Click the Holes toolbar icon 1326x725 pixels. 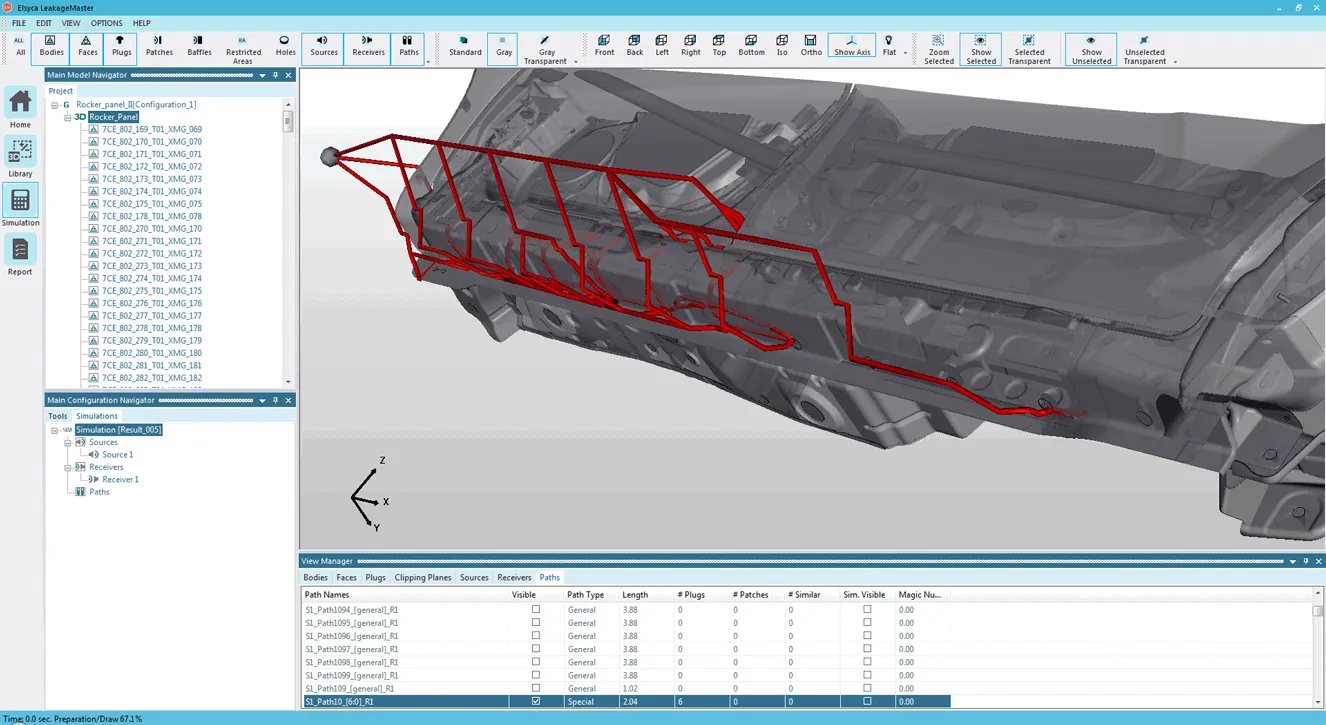pyautogui.click(x=285, y=46)
